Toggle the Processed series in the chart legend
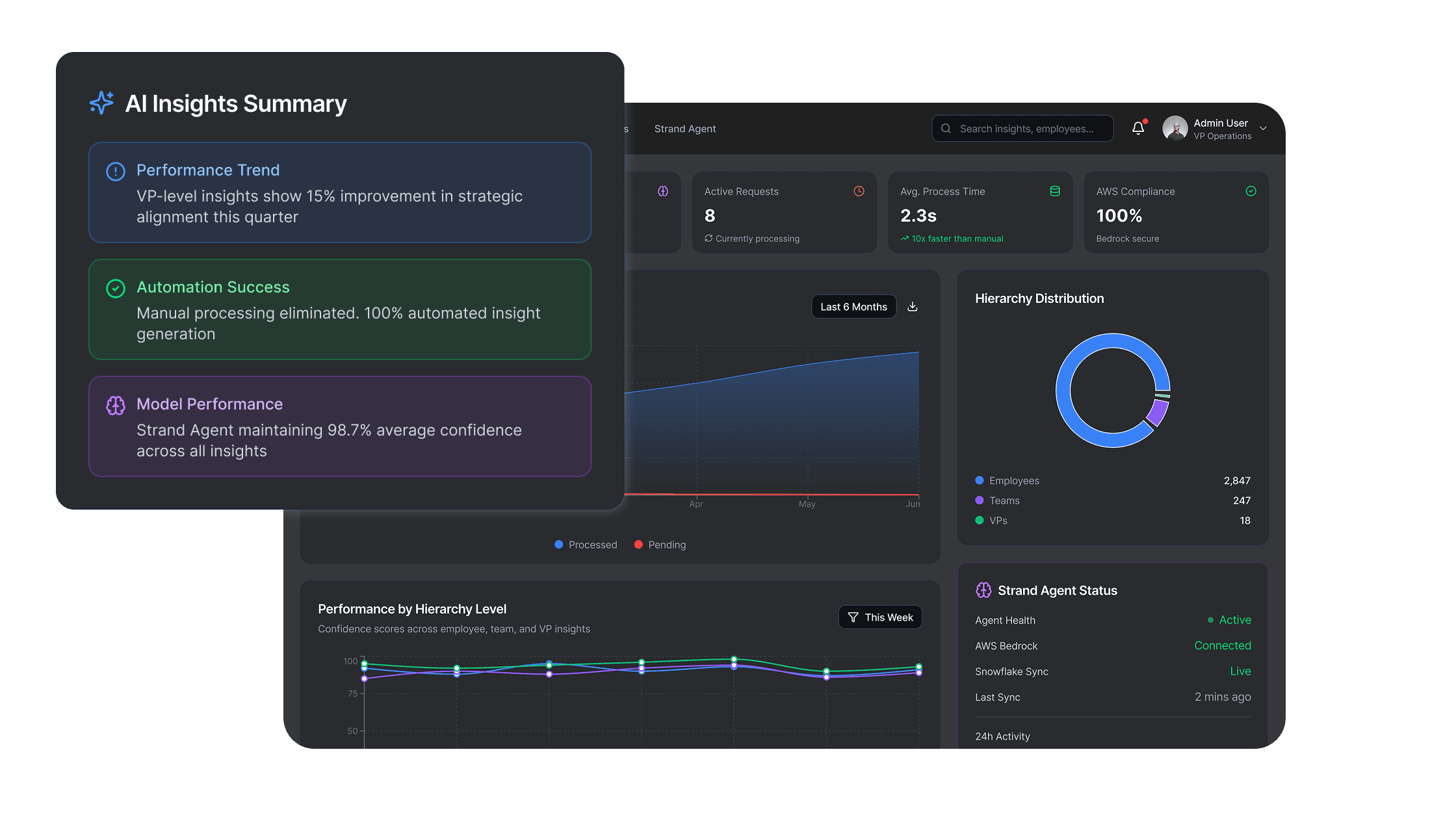 pos(585,545)
